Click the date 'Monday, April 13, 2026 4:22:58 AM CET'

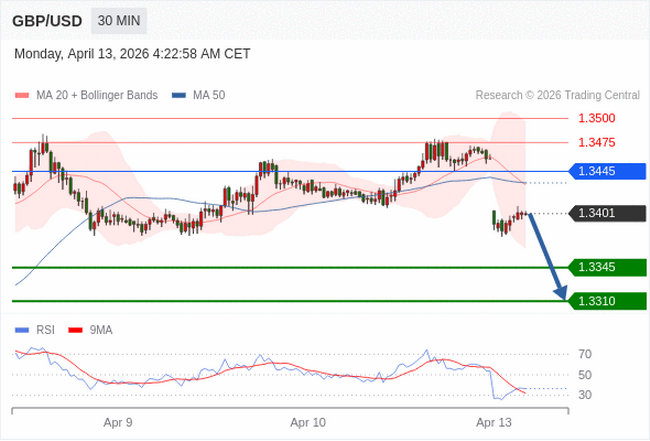pyautogui.click(x=132, y=54)
